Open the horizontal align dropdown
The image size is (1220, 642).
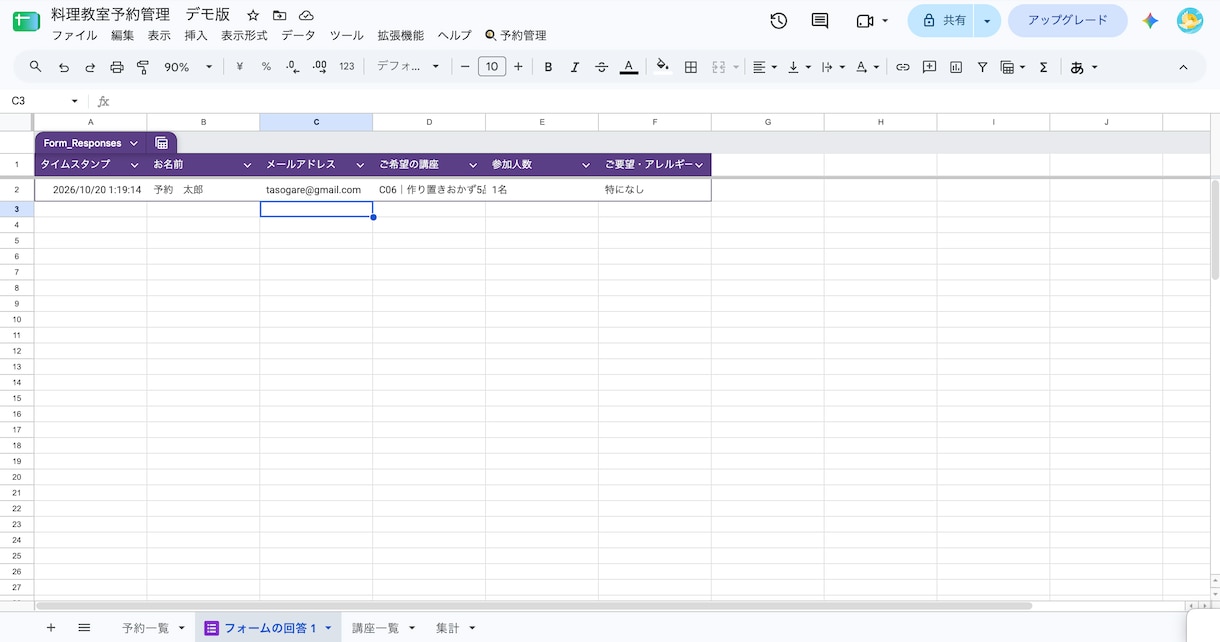[765, 67]
